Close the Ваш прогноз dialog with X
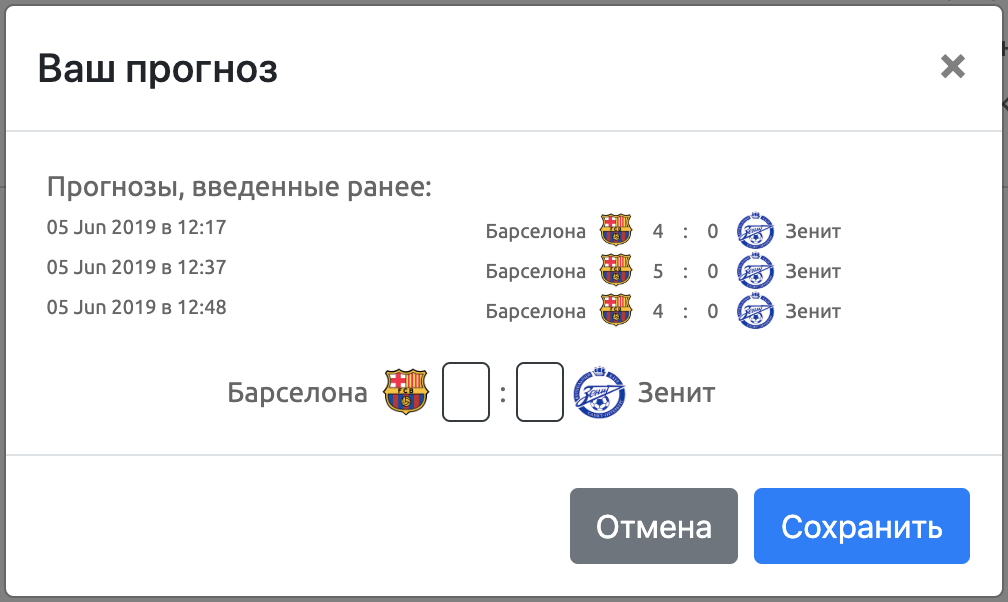Screen dimensions: 1008x602 (953, 67)
